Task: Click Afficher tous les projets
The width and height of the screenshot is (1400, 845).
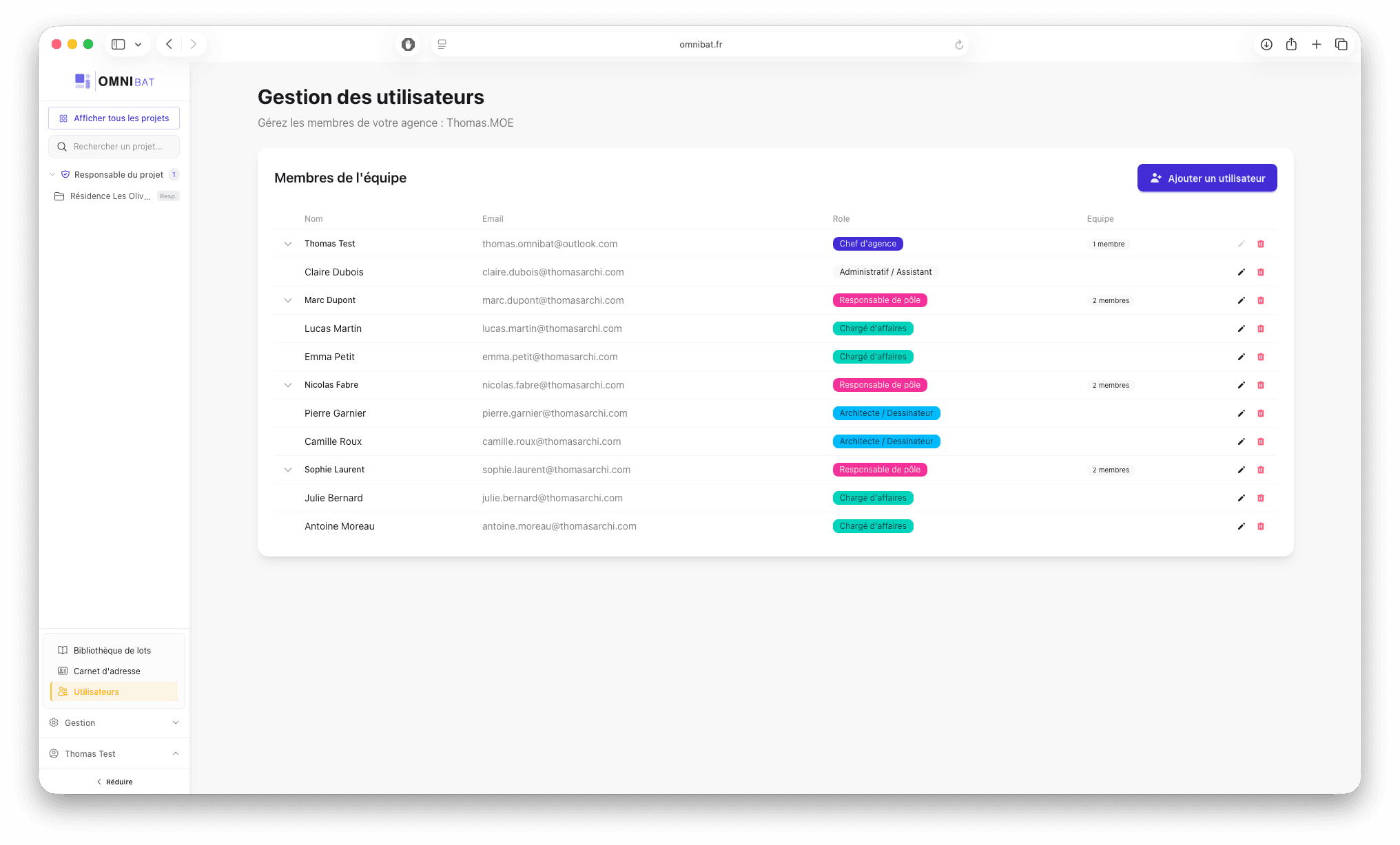Action: coord(114,118)
